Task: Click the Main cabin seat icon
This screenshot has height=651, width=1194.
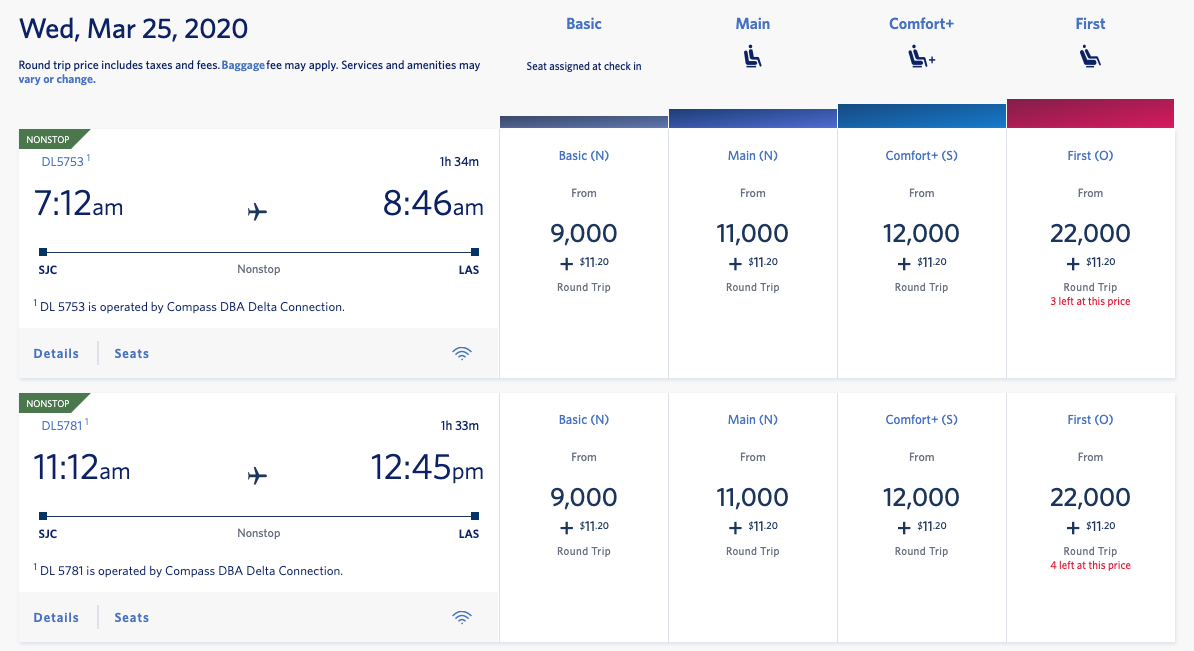Action: 752,59
